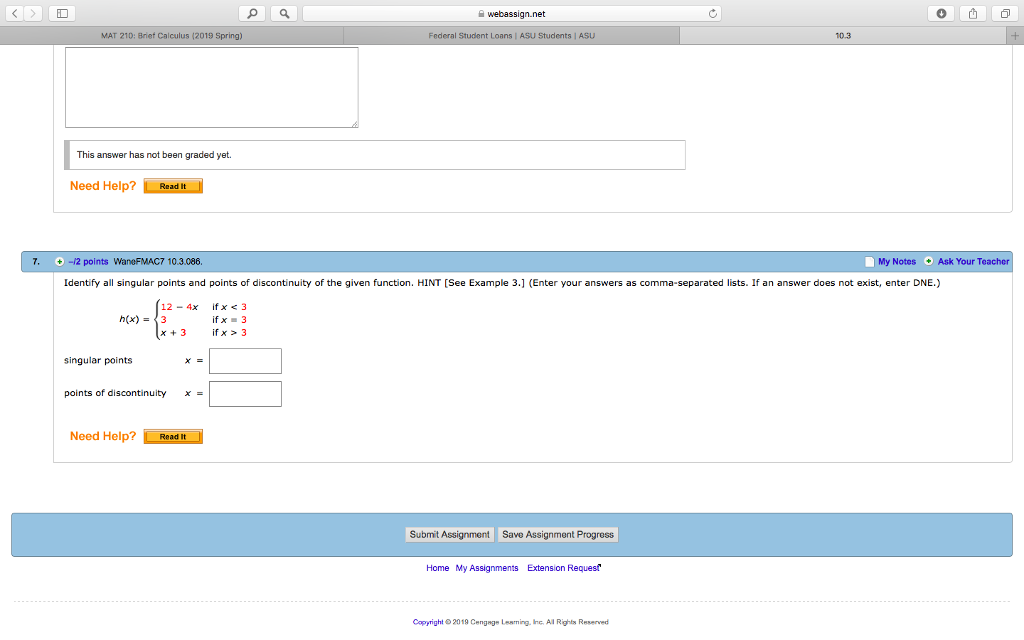Go back to the previous page
Screen dimensions: 1024x640
click(14, 13)
